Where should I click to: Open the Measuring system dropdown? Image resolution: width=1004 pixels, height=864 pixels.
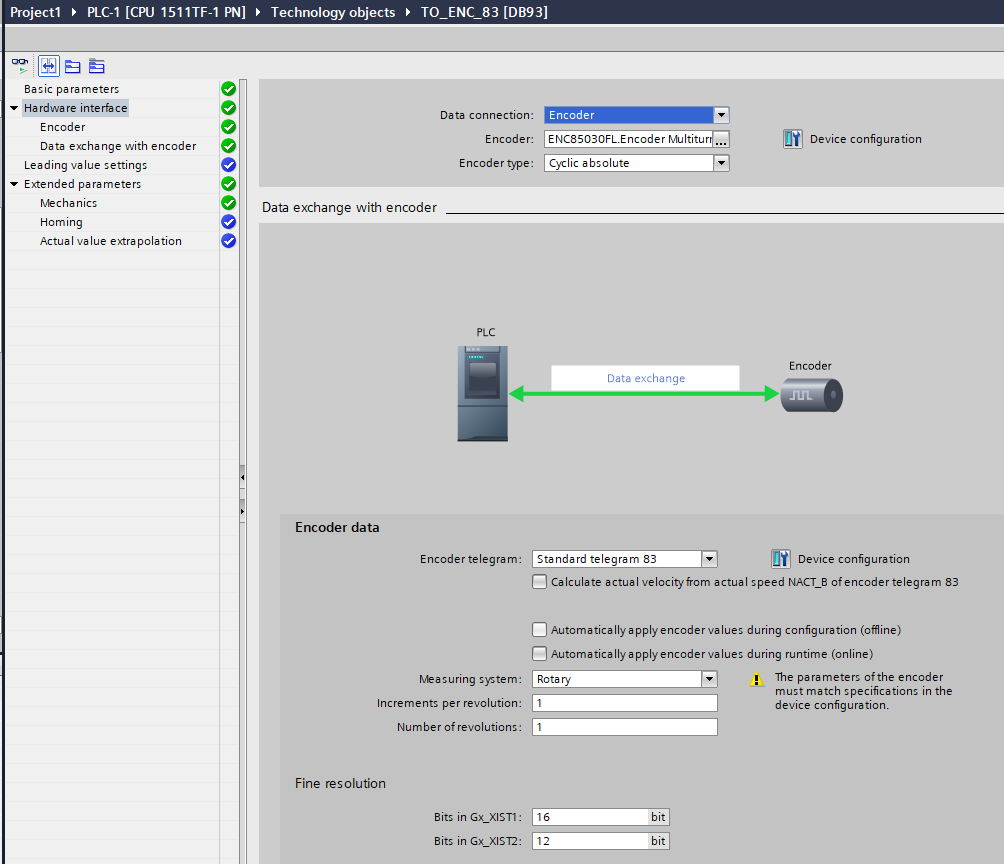709,679
